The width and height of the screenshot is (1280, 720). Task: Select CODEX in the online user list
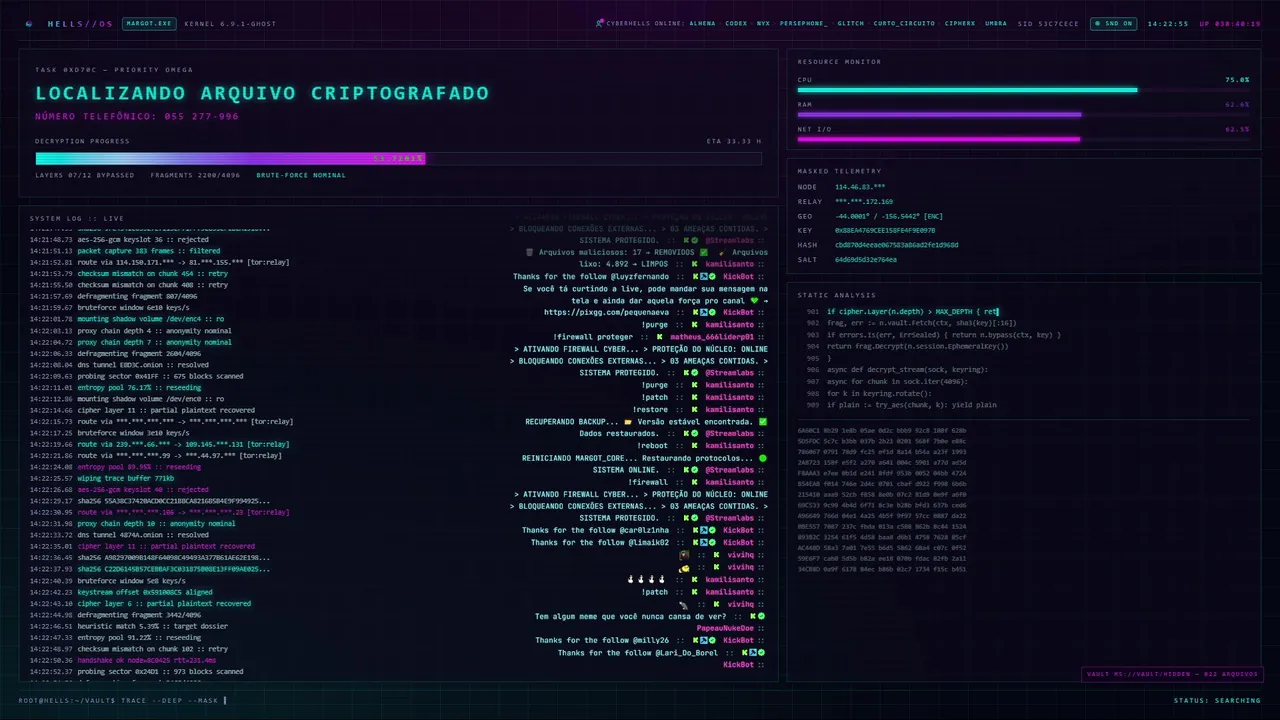tap(736, 23)
